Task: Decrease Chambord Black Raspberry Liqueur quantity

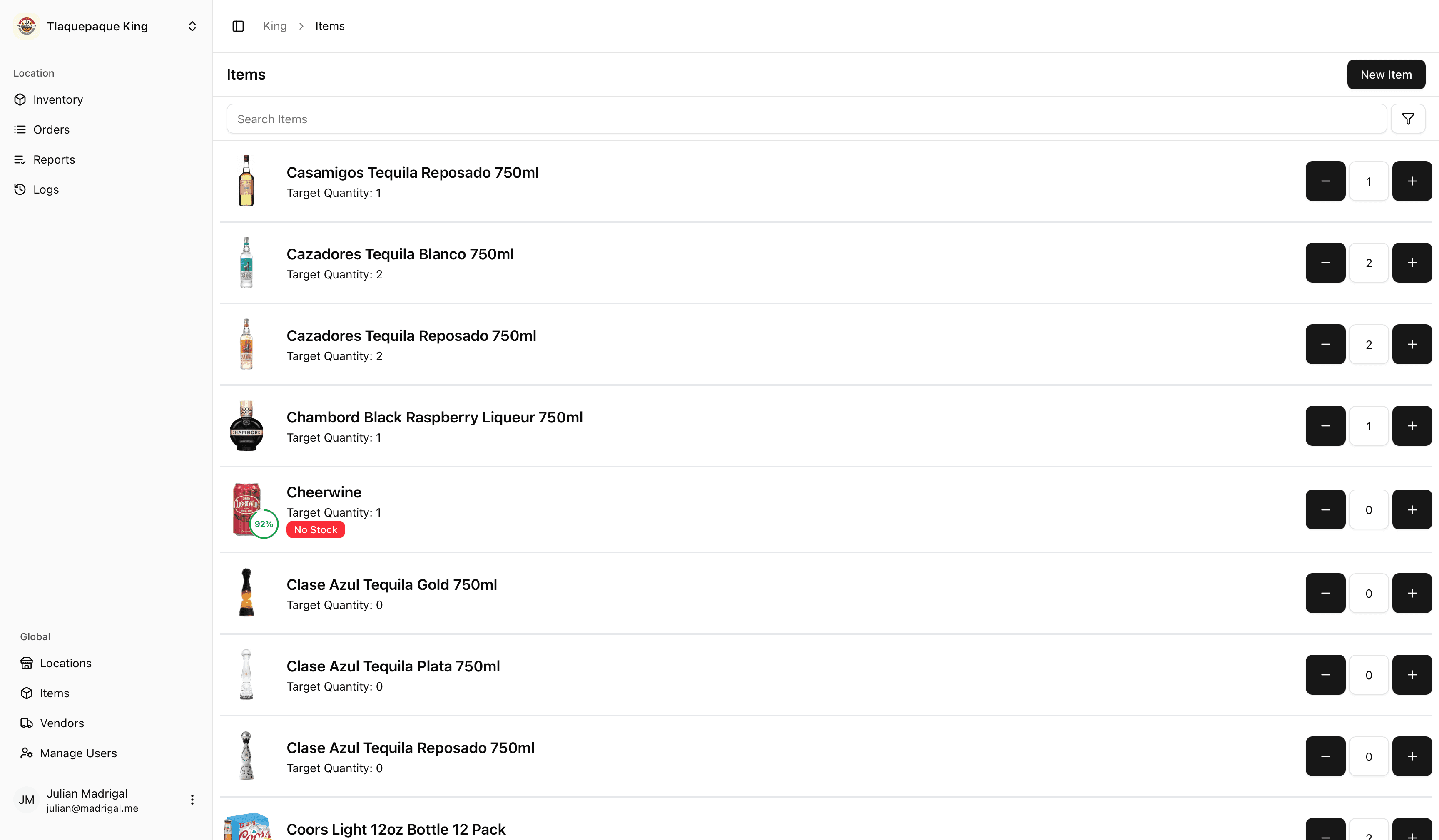Action: pyautogui.click(x=1325, y=426)
